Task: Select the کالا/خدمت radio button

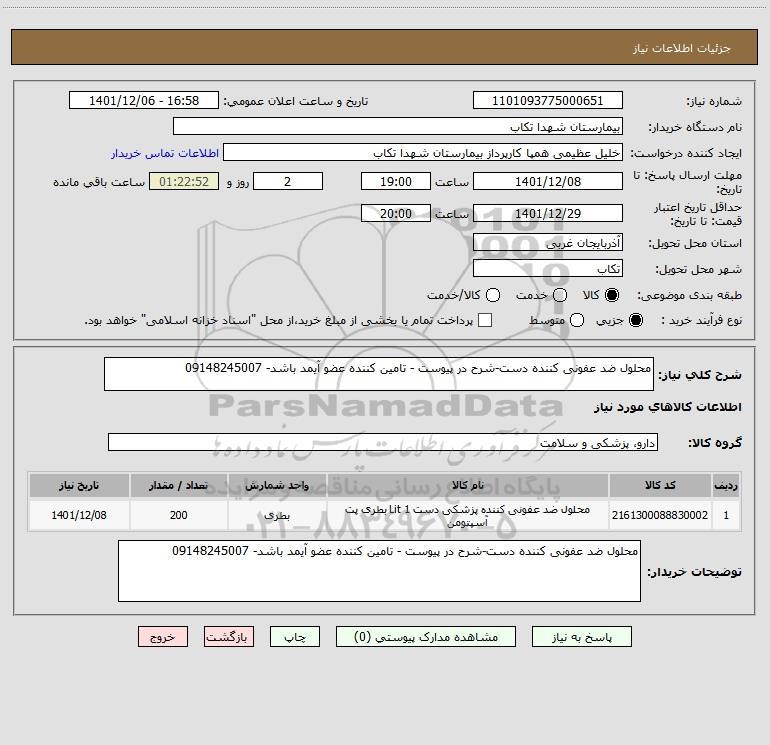Action: pyautogui.click(x=493, y=295)
